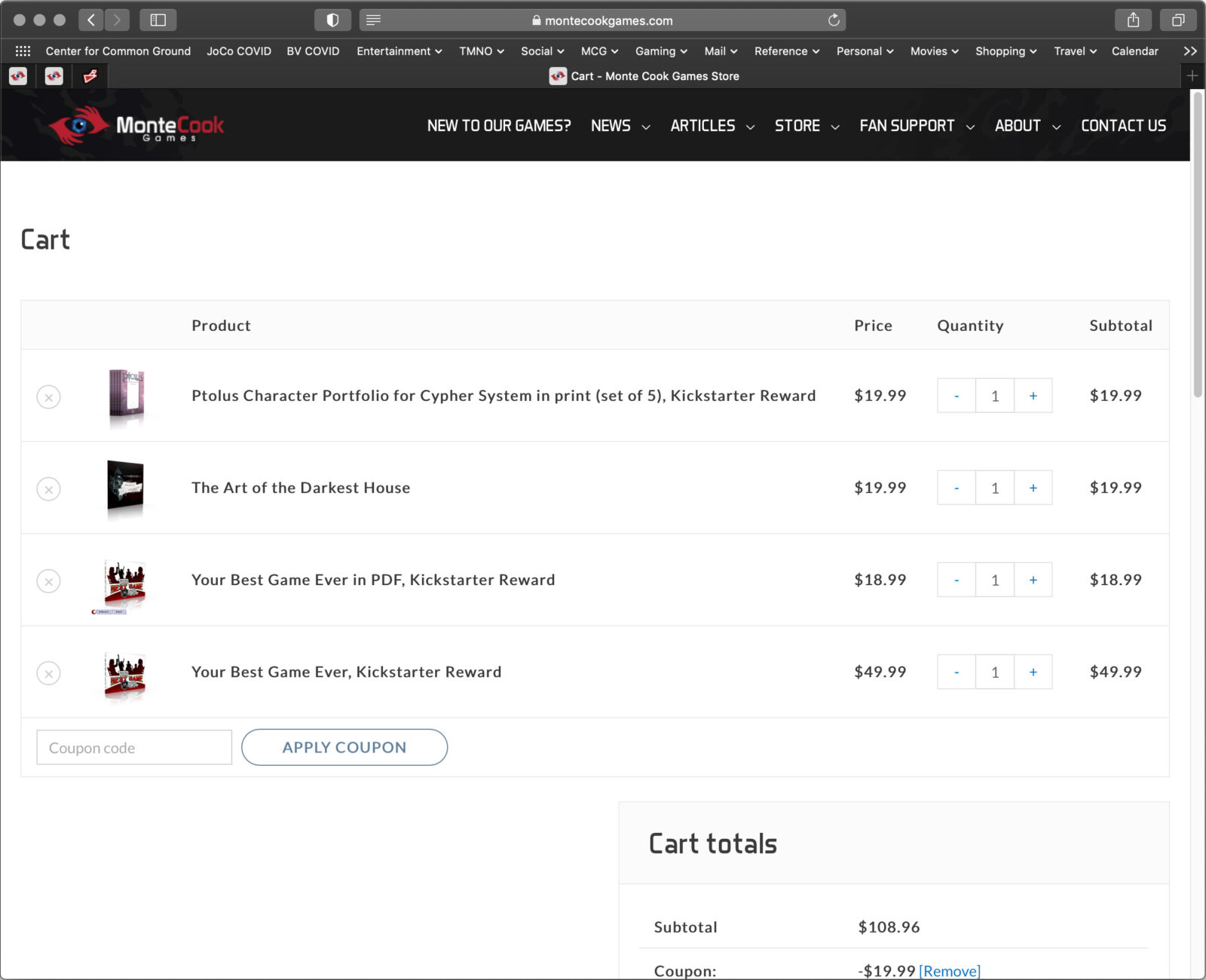Show more bookmarks with double chevron

[1190, 51]
